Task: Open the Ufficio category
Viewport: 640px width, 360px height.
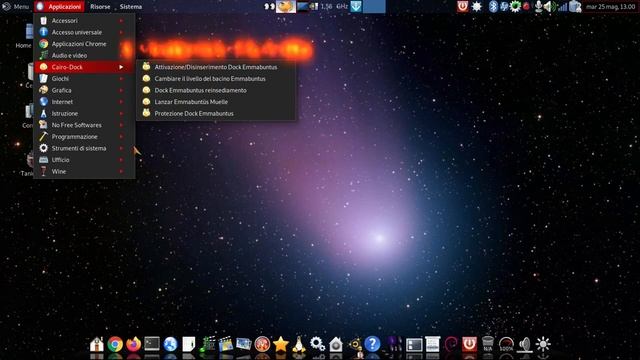Action: (x=84, y=160)
